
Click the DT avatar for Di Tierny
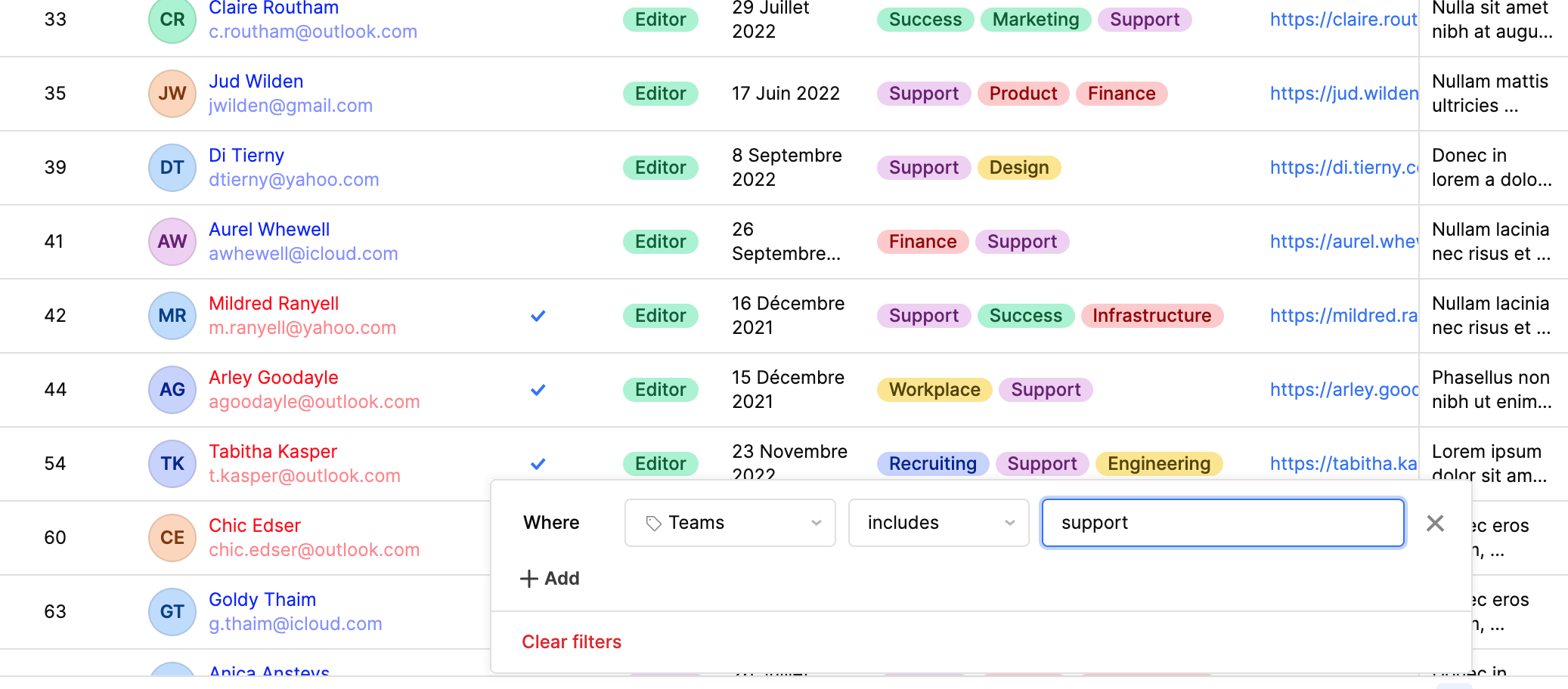pyautogui.click(x=172, y=168)
